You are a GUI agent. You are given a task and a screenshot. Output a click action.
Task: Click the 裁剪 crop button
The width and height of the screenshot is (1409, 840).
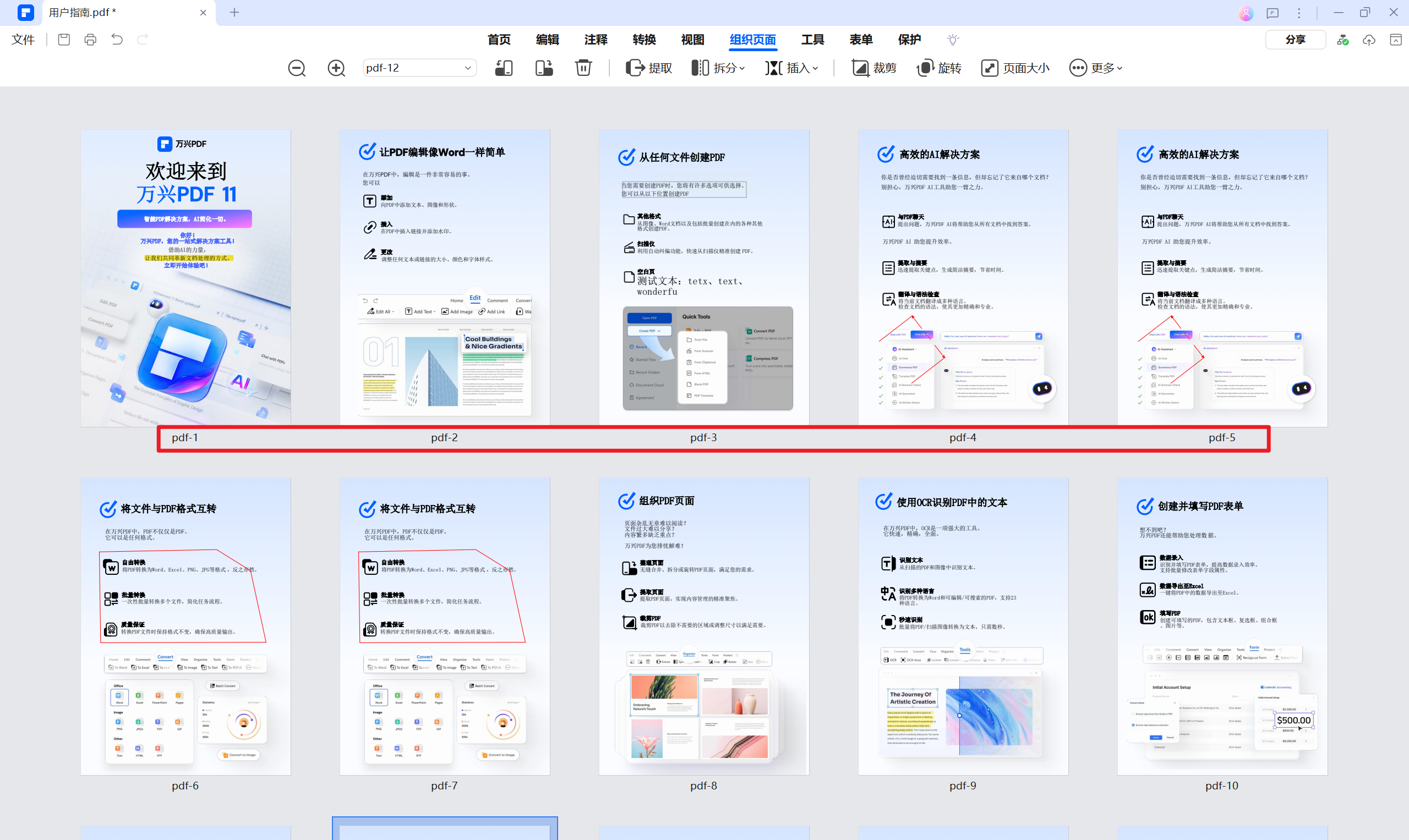tap(874, 68)
